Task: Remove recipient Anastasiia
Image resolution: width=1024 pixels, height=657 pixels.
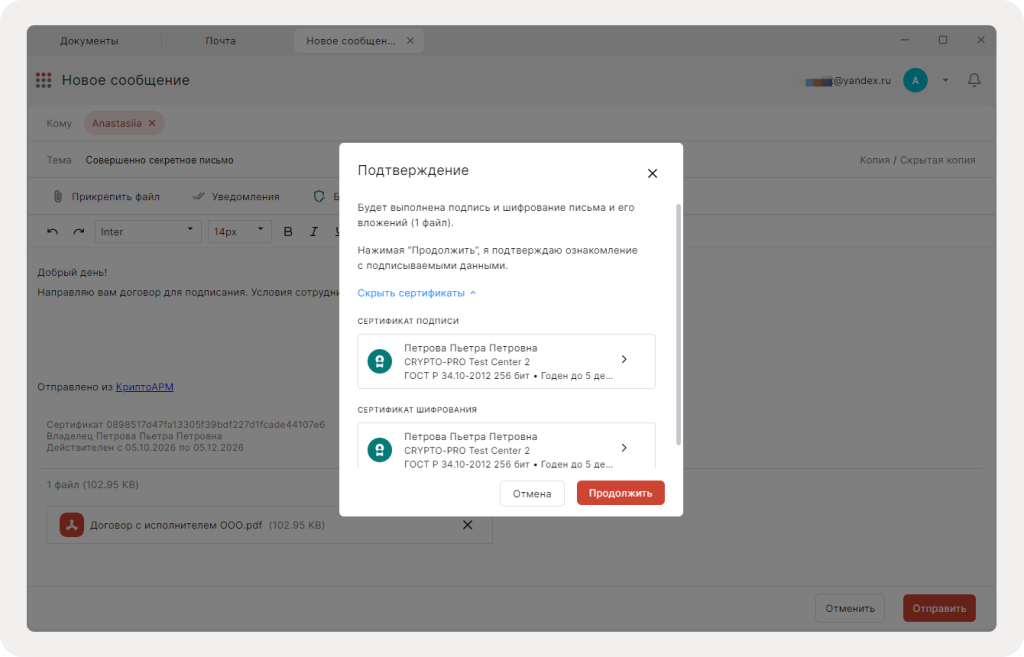Action: (152, 123)
